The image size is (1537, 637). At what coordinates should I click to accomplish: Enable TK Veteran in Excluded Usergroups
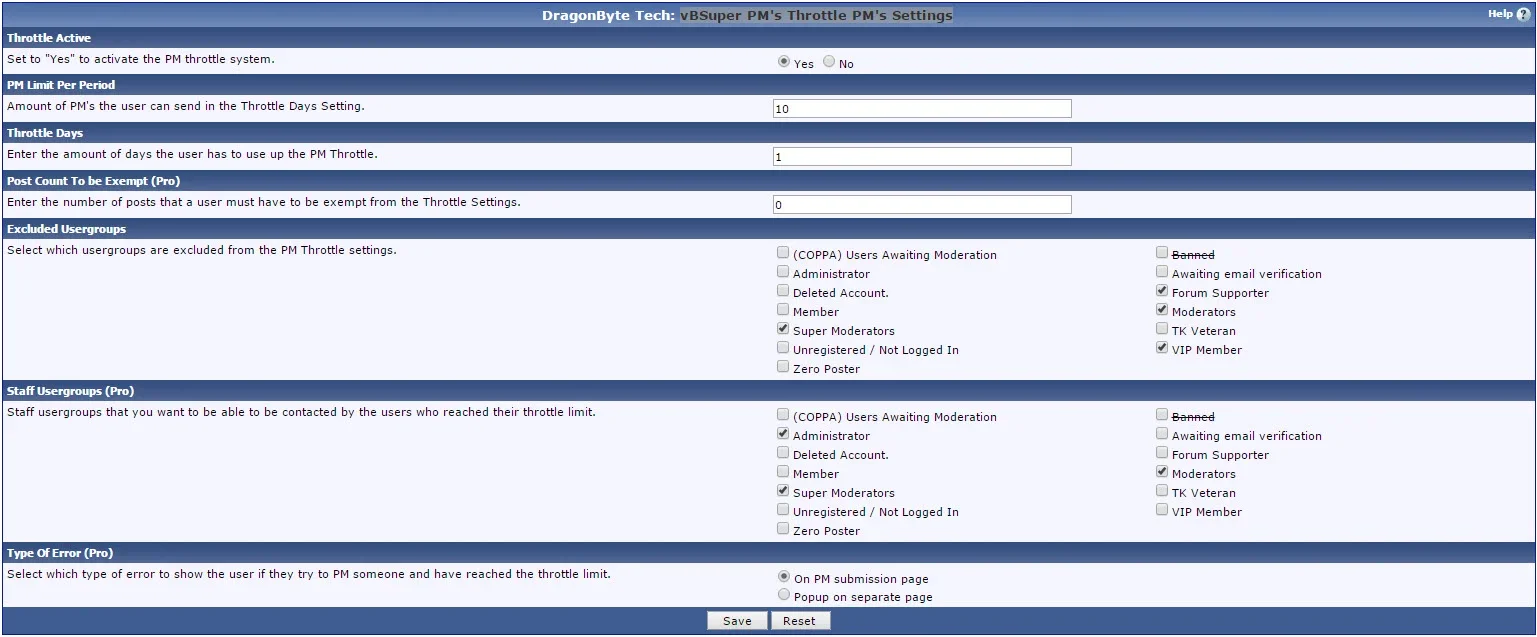(x=1162, y=329)
